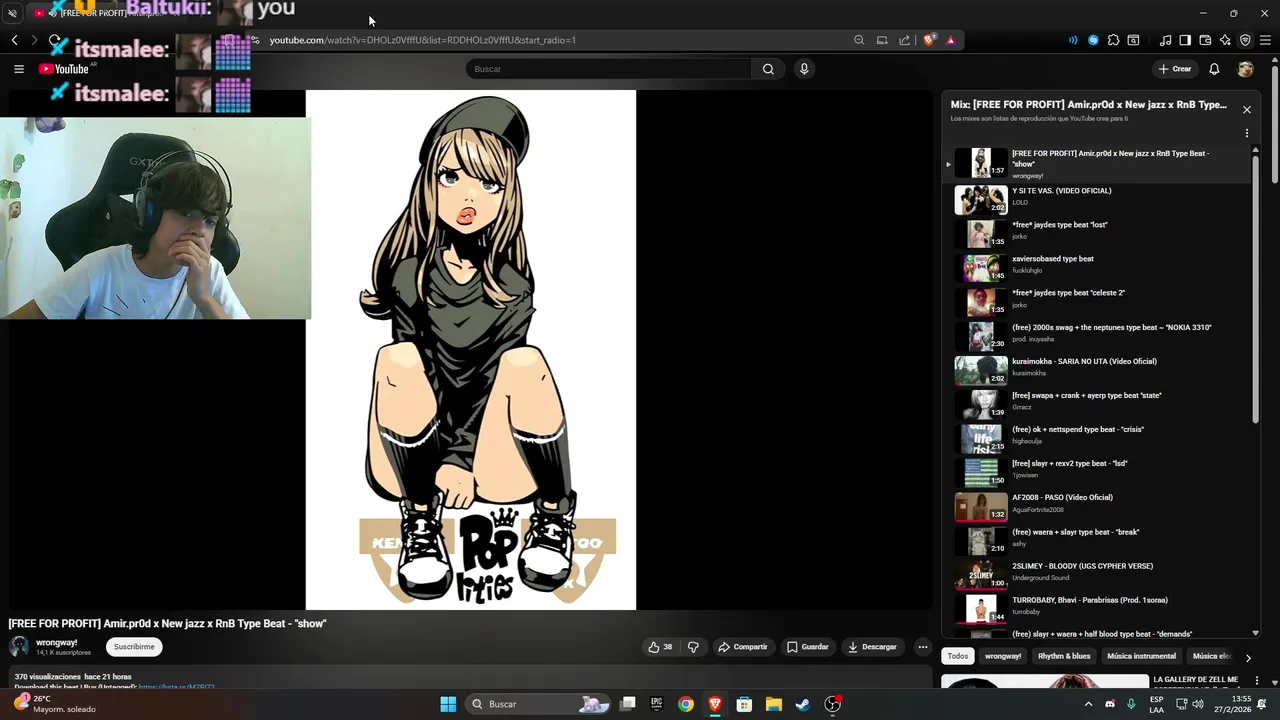Open YouTube notifications bell
Screen dimensions: 1280x720
click(1214, 69)
